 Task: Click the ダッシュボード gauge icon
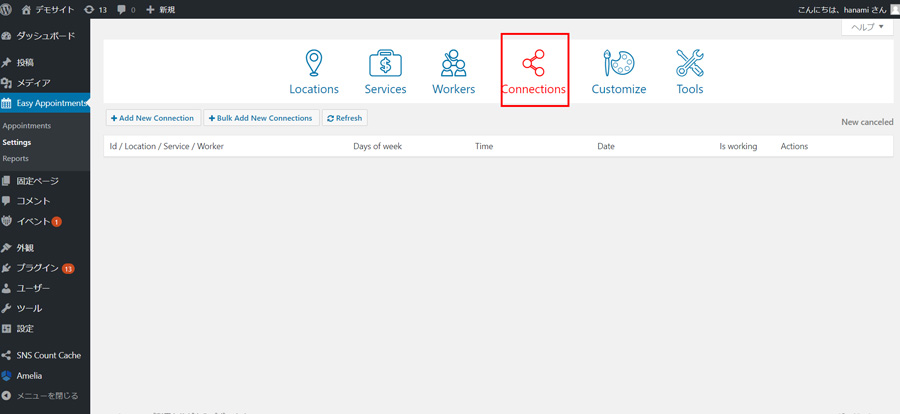point(6,36)
